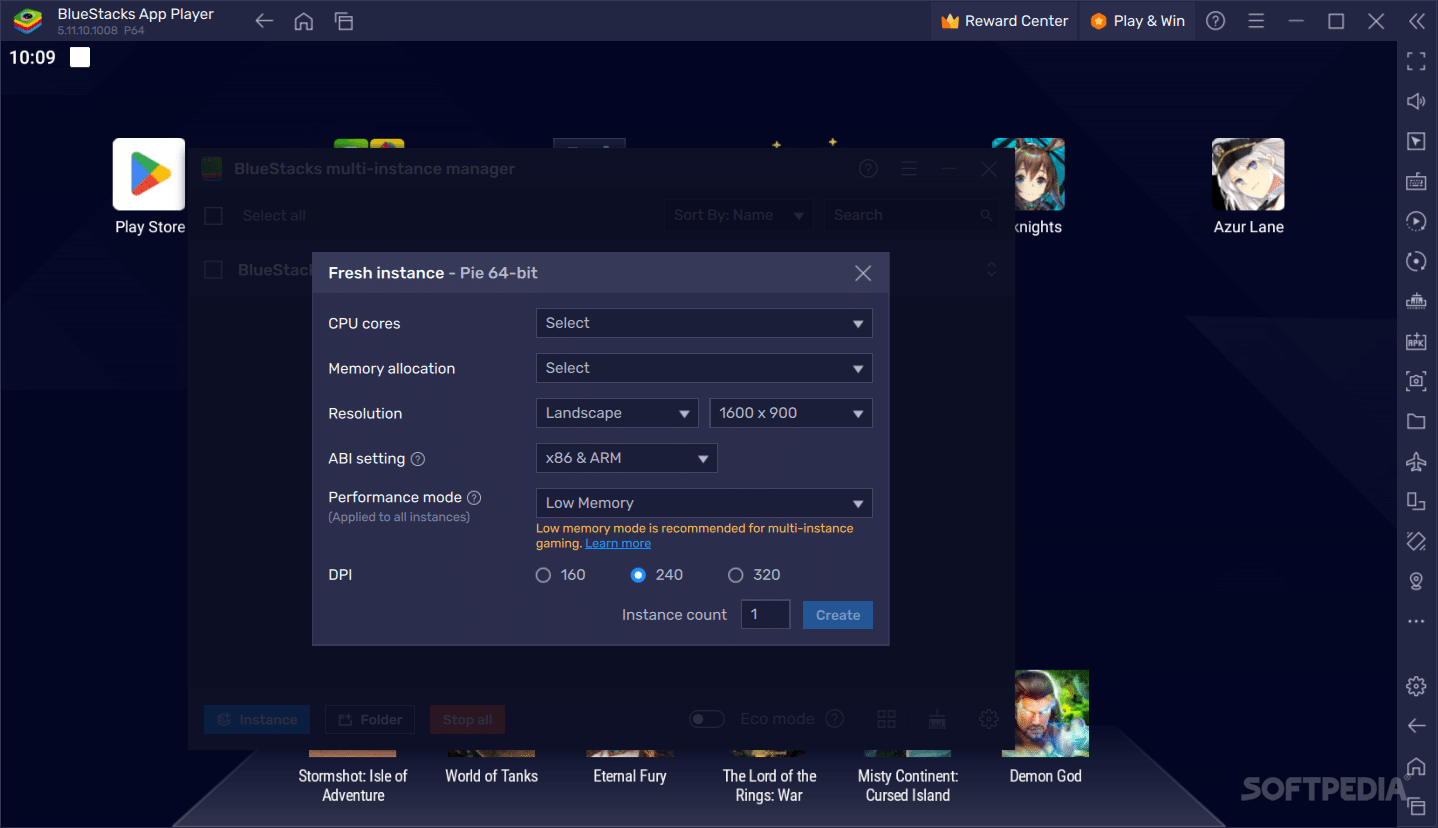
Task: Open the Azur Lane app
Action: [x=1248, y=188]
